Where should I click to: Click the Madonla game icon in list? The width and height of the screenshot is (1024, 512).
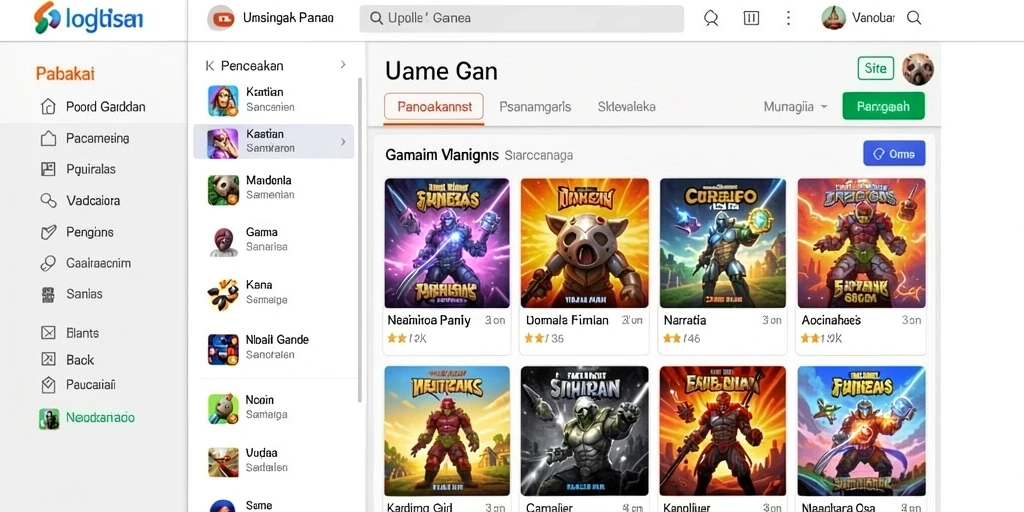tap(223, 189)
